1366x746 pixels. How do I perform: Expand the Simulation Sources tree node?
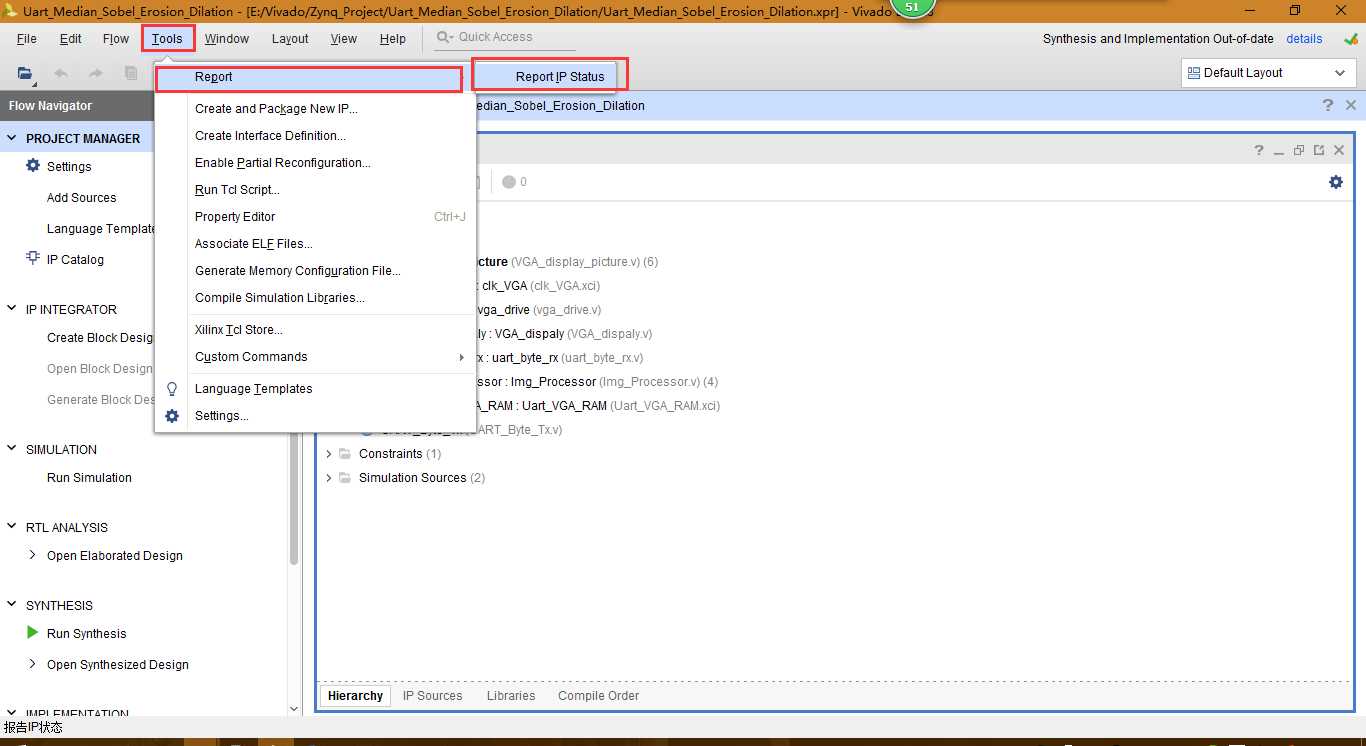click(329, 478)
